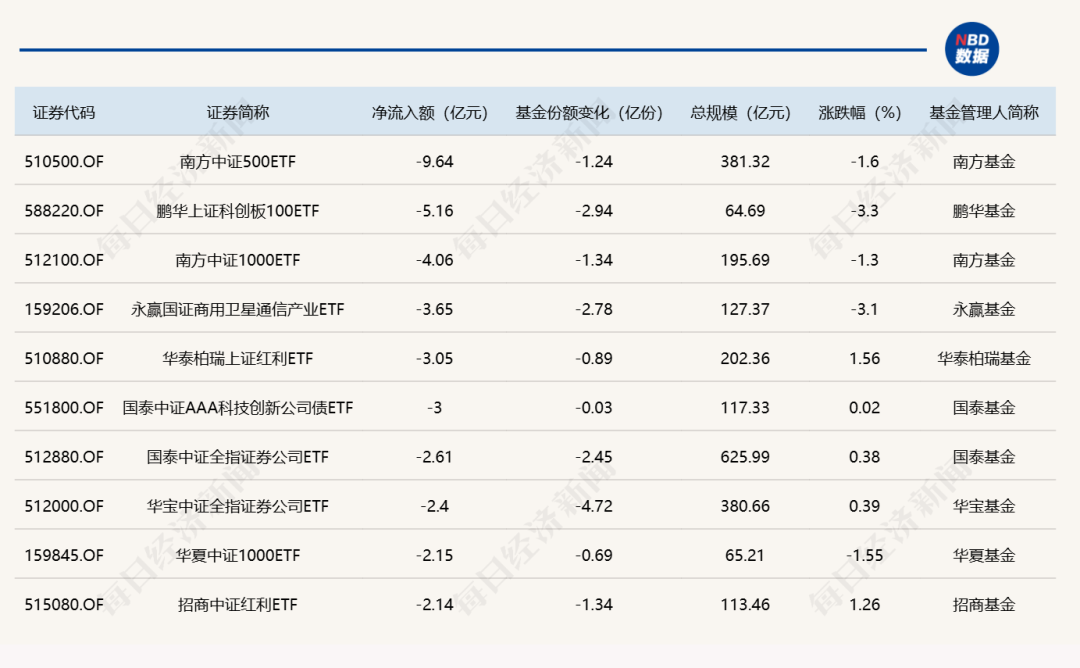The width and height of the screenshot is (1080, 668).
Task: Select fund name 华泰柏瑞上证红利ETF
Action: click(238, 359)
